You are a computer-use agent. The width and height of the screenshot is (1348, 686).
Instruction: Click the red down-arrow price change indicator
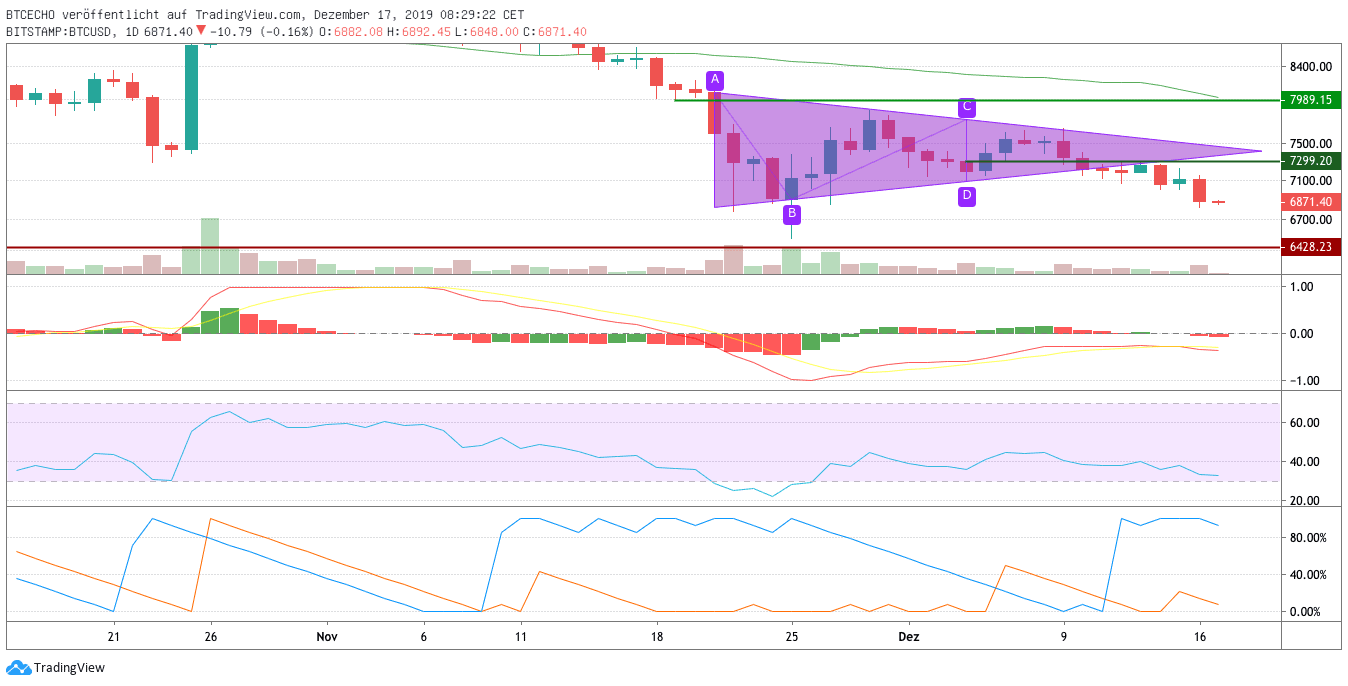click(x=200, y=31)
